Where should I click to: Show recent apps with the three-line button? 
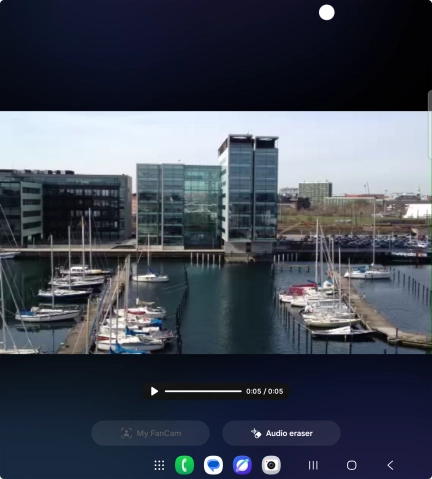point(313,465)
